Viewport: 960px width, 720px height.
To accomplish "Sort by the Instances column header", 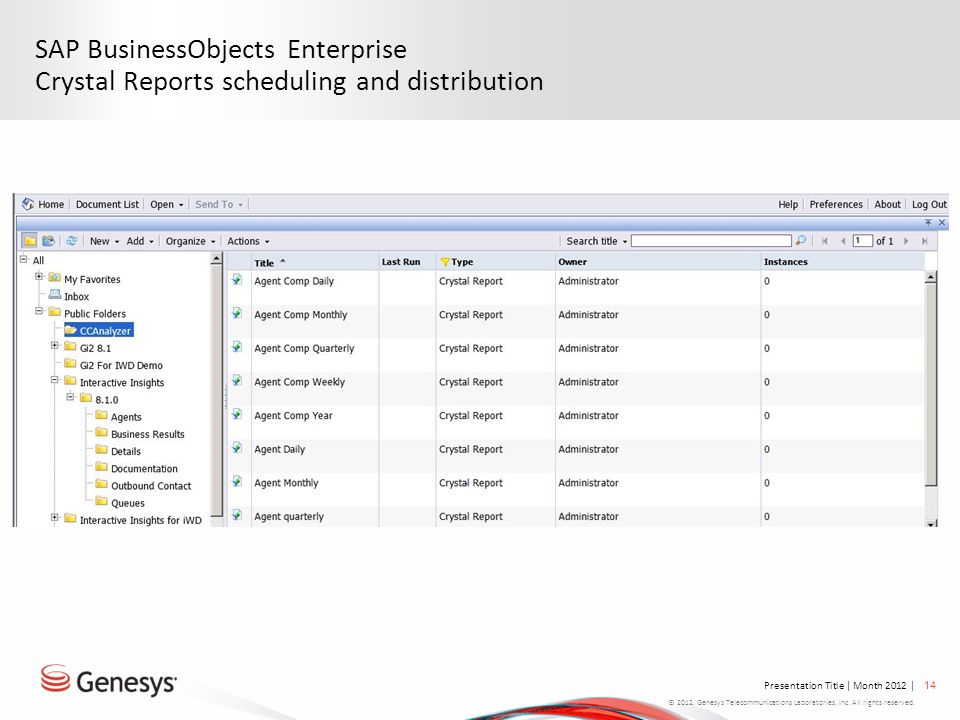I will pyautogui.click(x=786, y=262).
